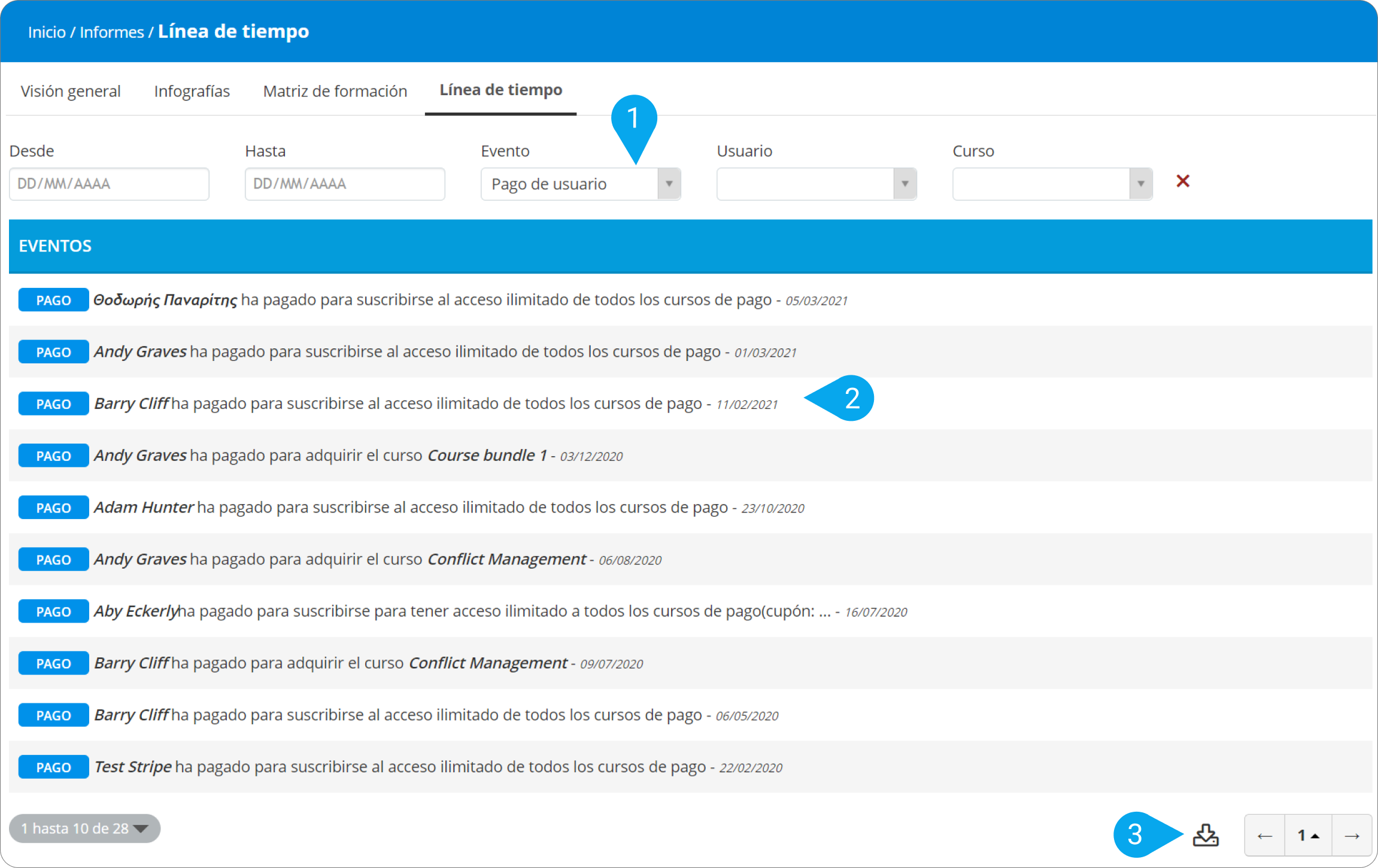The image size is (1378, 868).
Task: Clear filters with the red X
Action: tap(1182, 181)
